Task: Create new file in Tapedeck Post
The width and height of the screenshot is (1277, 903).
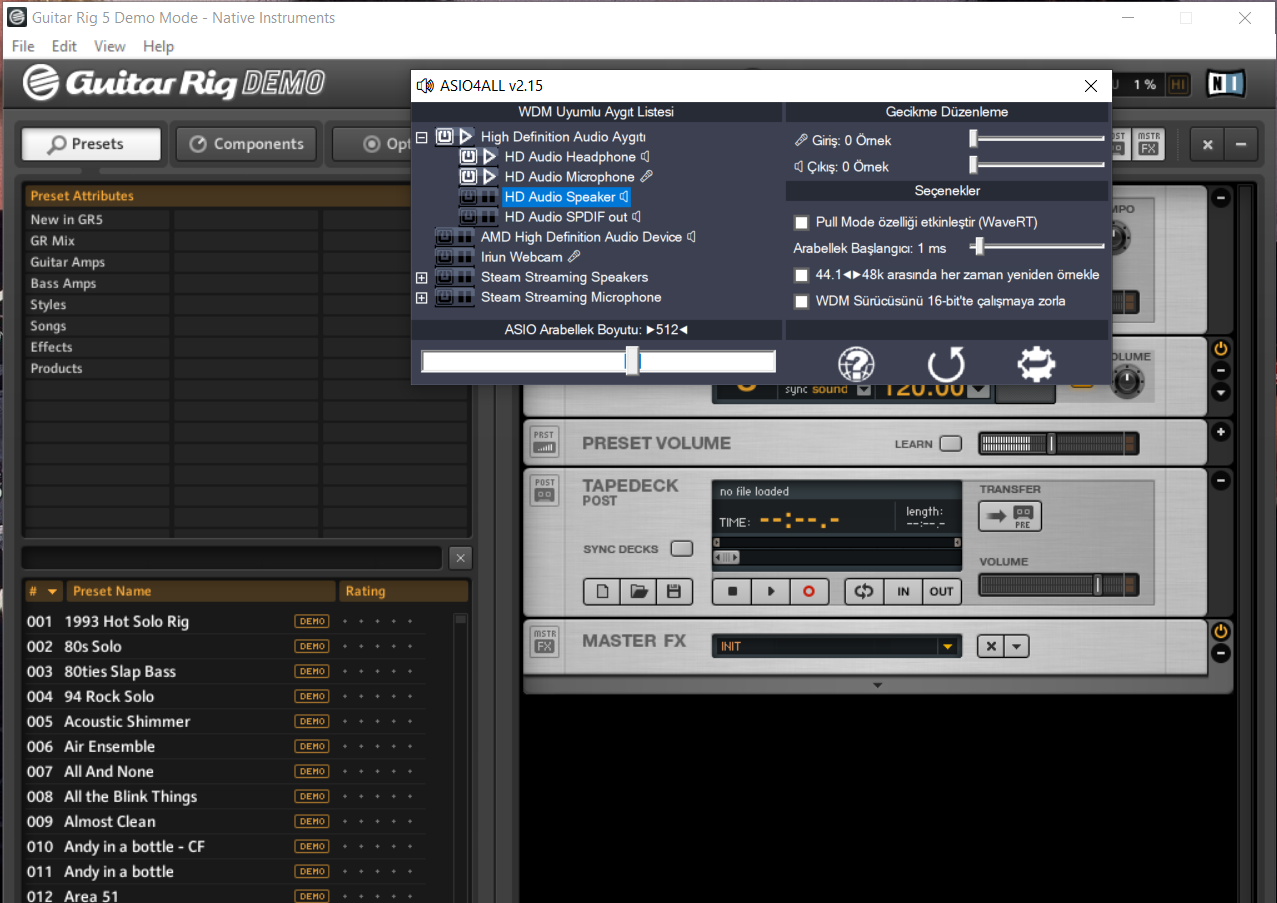Action: (x=602, y=591)
